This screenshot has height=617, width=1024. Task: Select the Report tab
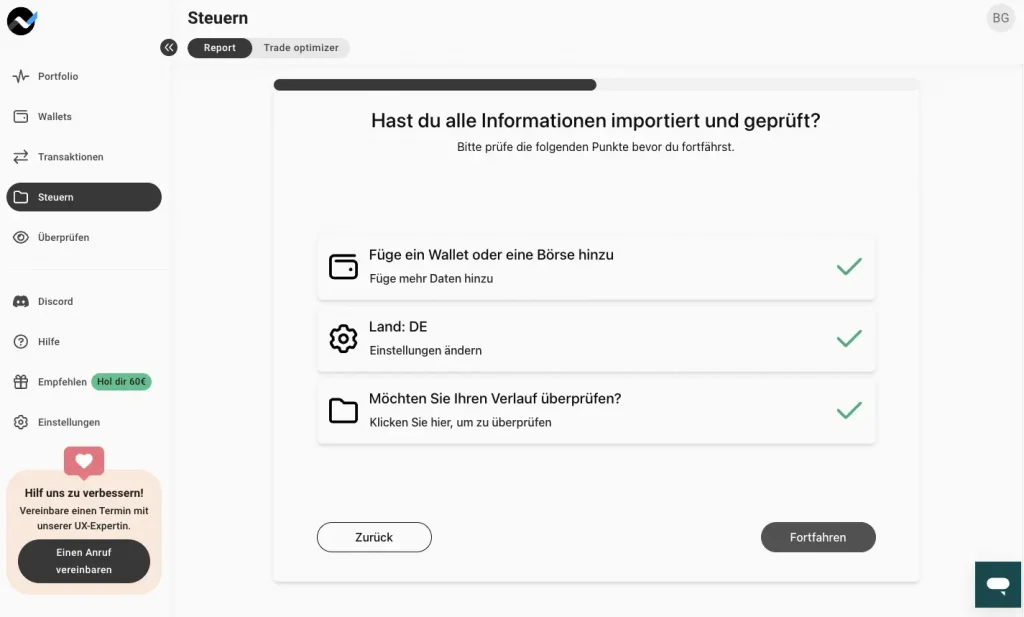[x=220, y=48]
